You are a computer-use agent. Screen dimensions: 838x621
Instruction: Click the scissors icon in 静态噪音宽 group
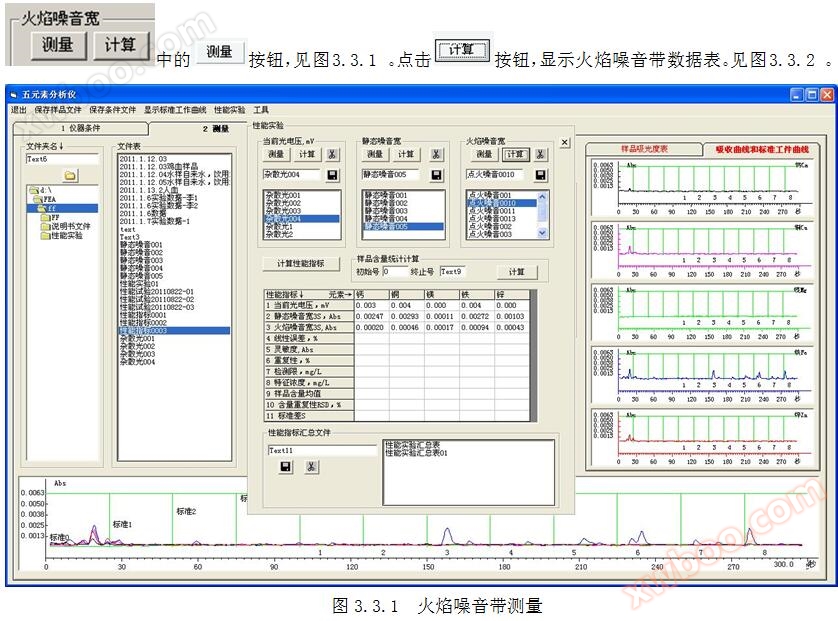436,154
